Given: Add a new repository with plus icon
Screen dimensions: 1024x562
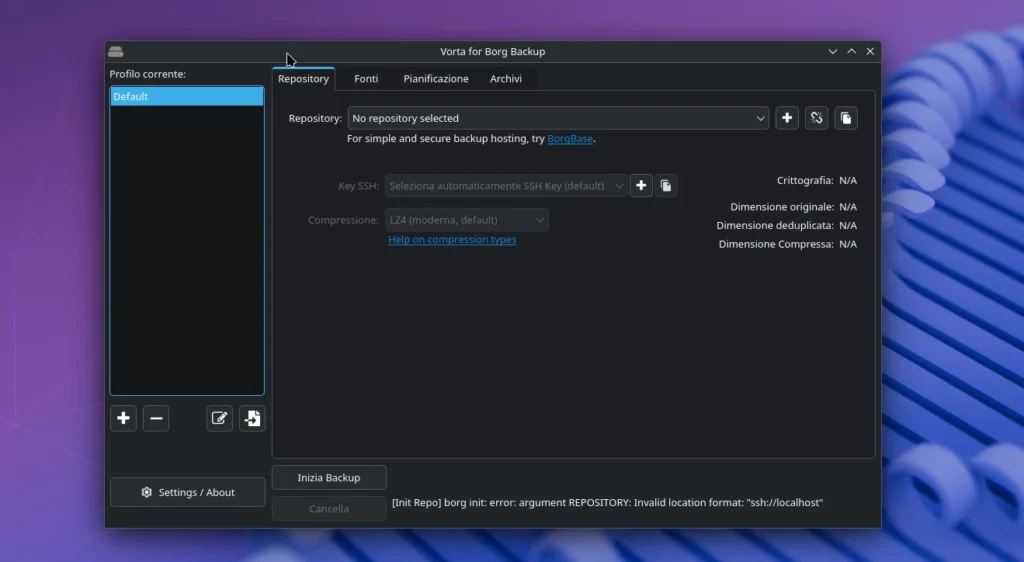Looking at the screenshot, I should coord(786,118).
